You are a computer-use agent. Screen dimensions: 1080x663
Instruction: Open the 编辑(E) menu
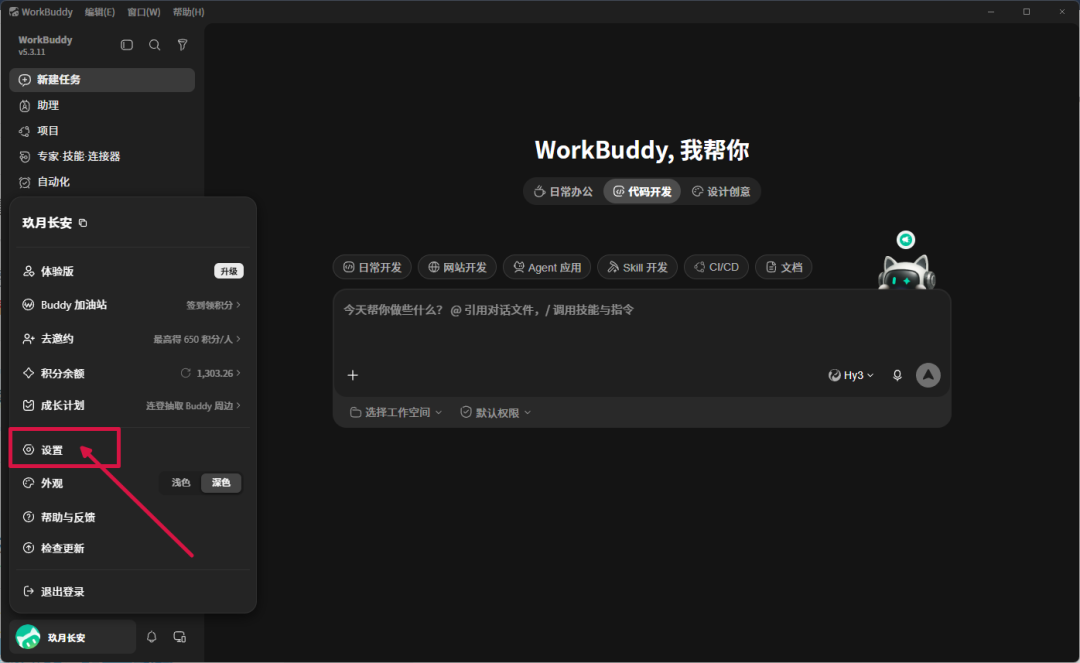pyautogui.click(x=100, y=12)
